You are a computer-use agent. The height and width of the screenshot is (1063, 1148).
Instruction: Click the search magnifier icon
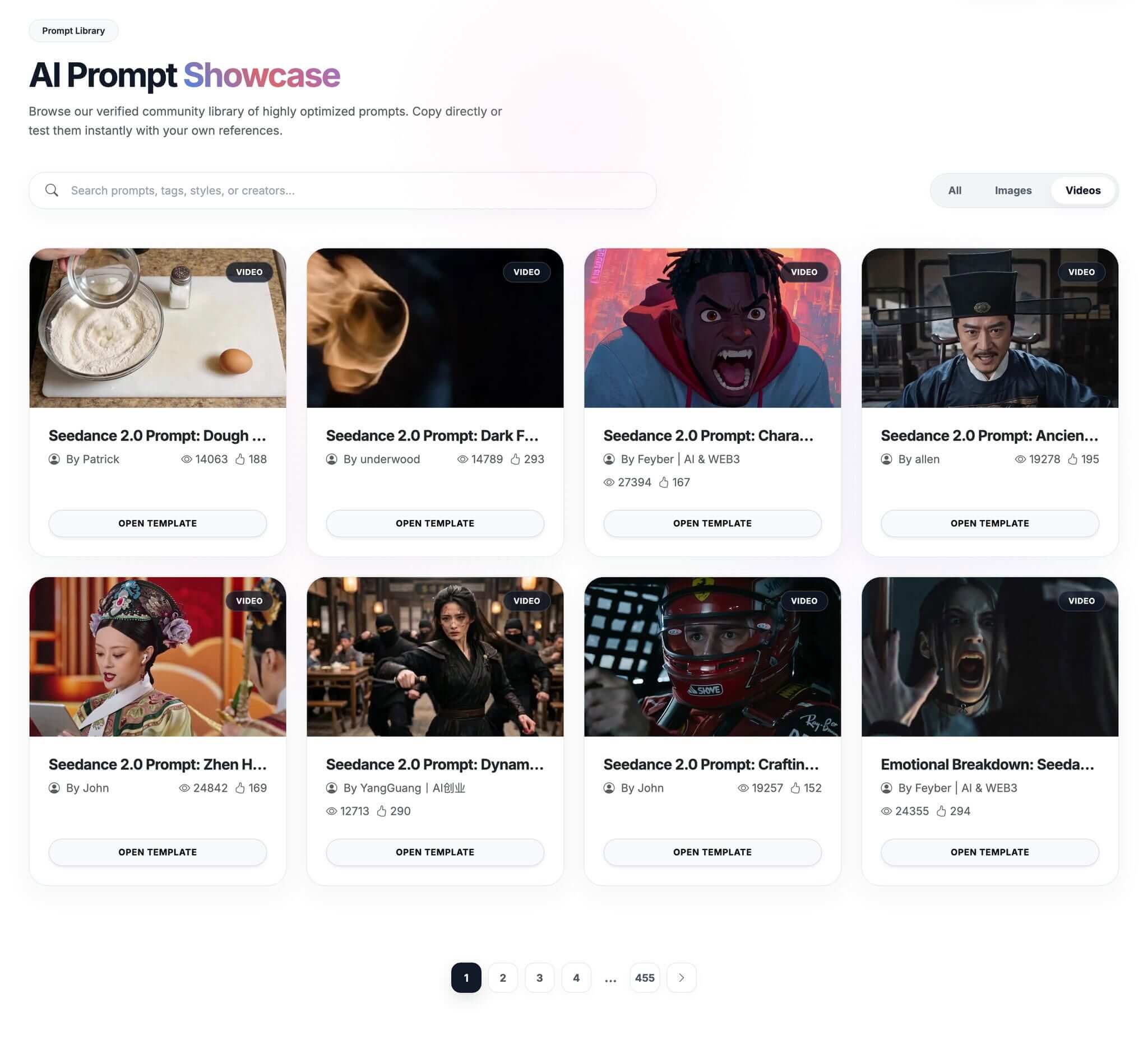click(52, 191)
